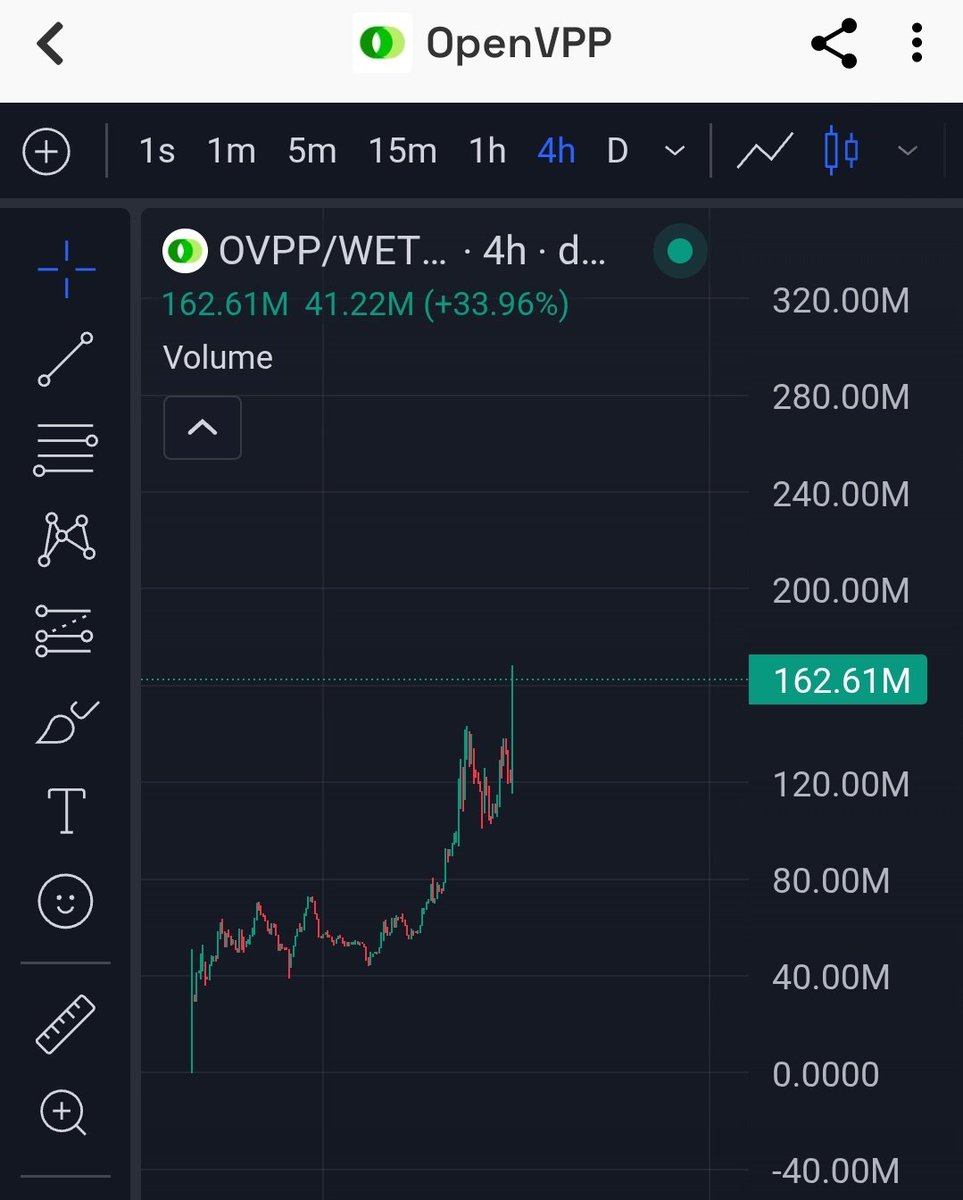Collapse the Volume indicator legend

202,428
